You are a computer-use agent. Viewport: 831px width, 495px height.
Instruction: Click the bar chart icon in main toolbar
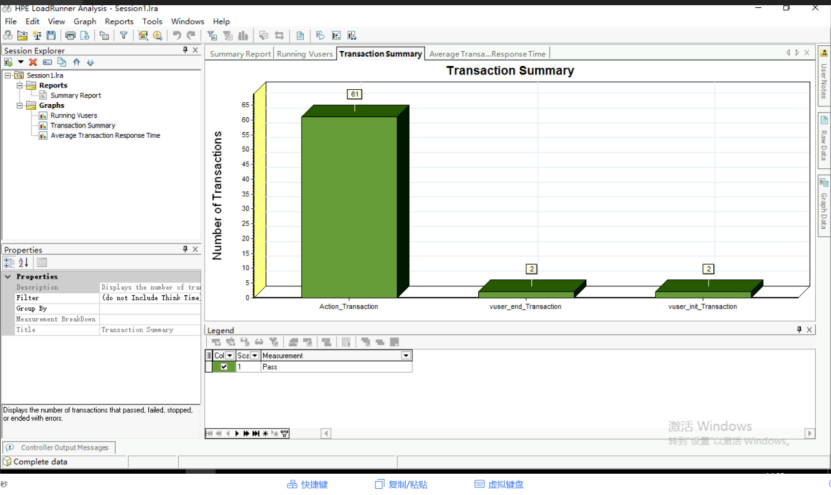(x=243, y=36)
